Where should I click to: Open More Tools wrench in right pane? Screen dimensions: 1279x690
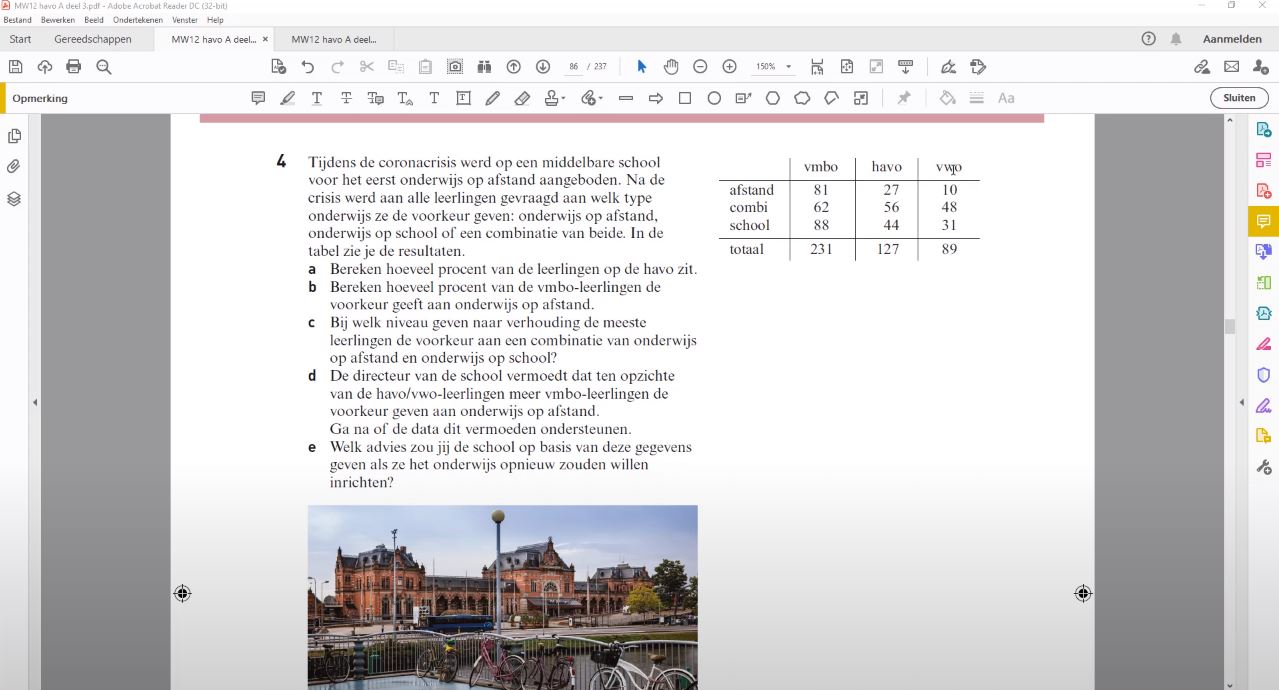tap(1263, 467)
